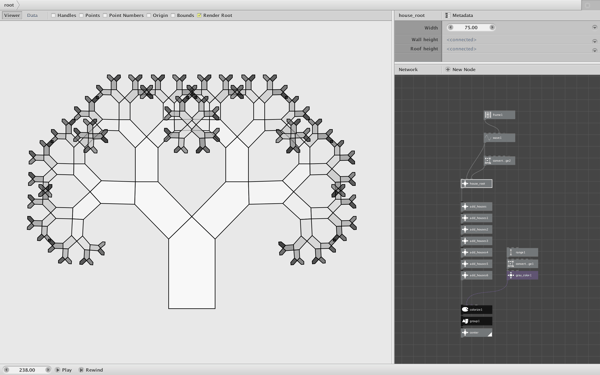Click the New Node button
Image resolution: width=600 pixels, height=375 pixels.
click(x=460, y=69)
